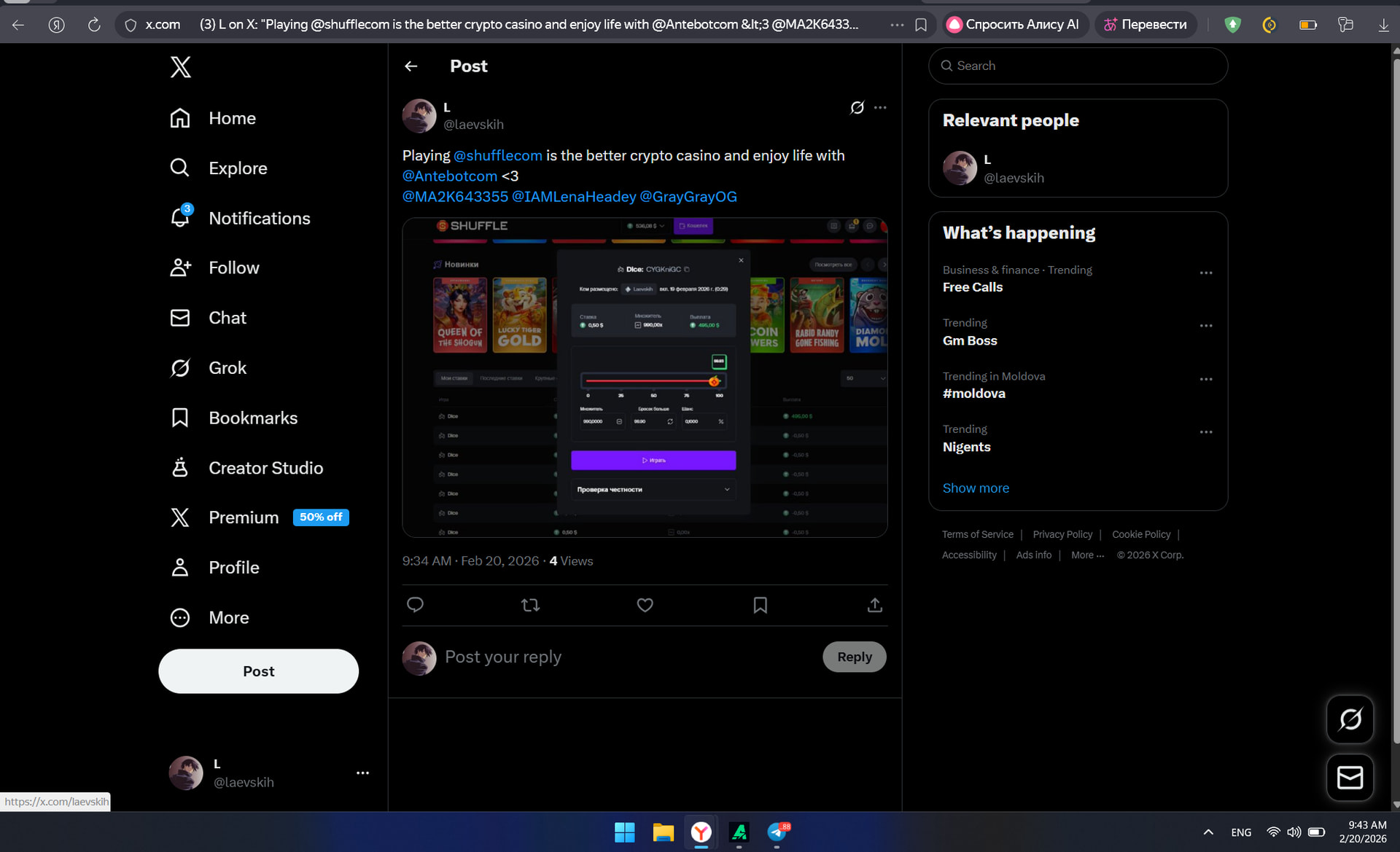Go back with the Post arrow

[411, 66]
